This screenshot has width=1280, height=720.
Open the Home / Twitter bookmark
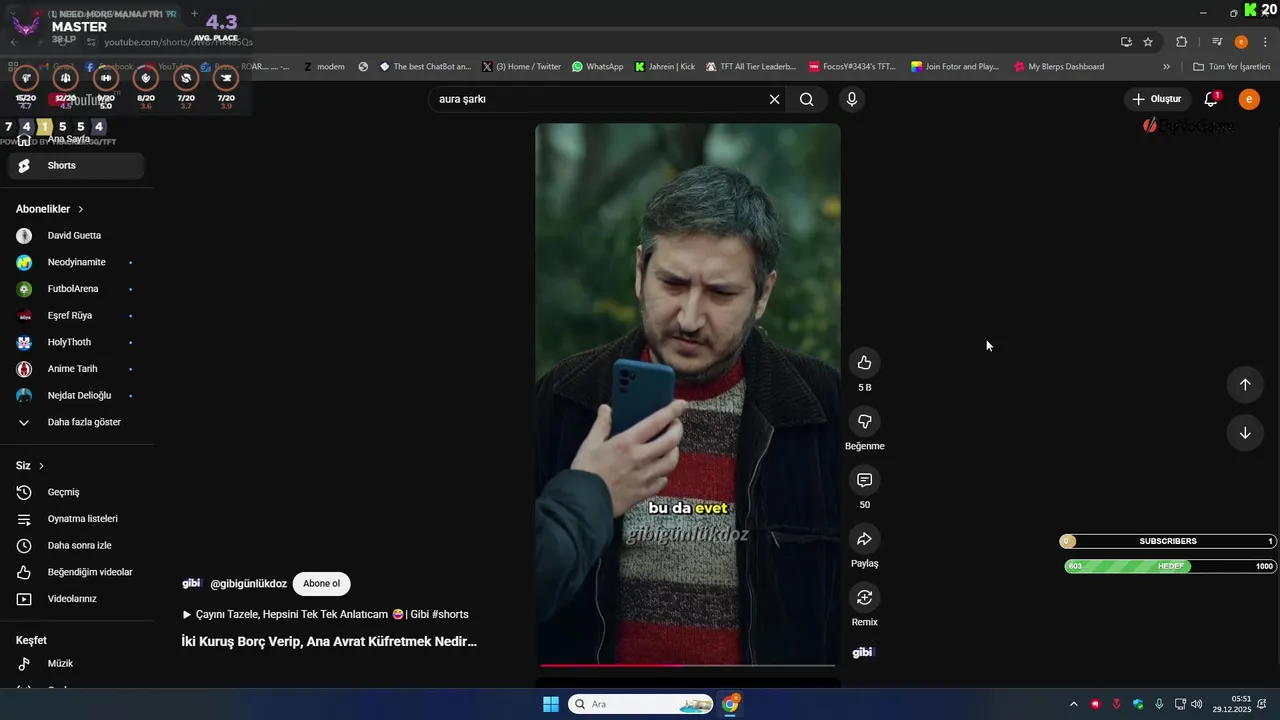click(x=521, y=67)
